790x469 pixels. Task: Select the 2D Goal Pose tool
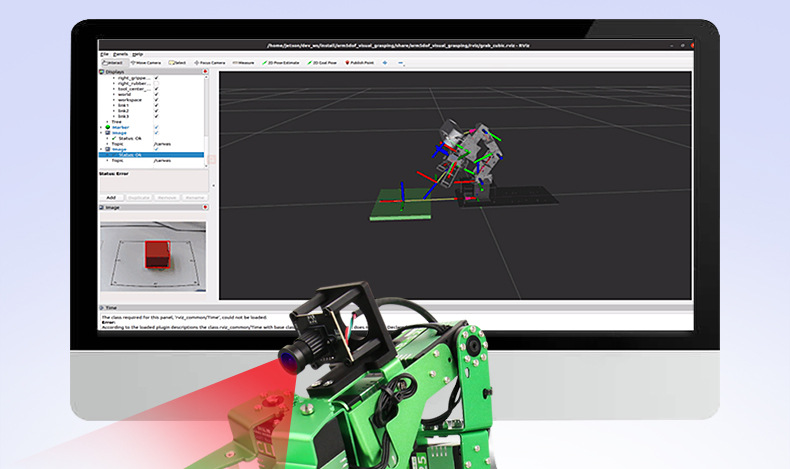pos(324,62)
